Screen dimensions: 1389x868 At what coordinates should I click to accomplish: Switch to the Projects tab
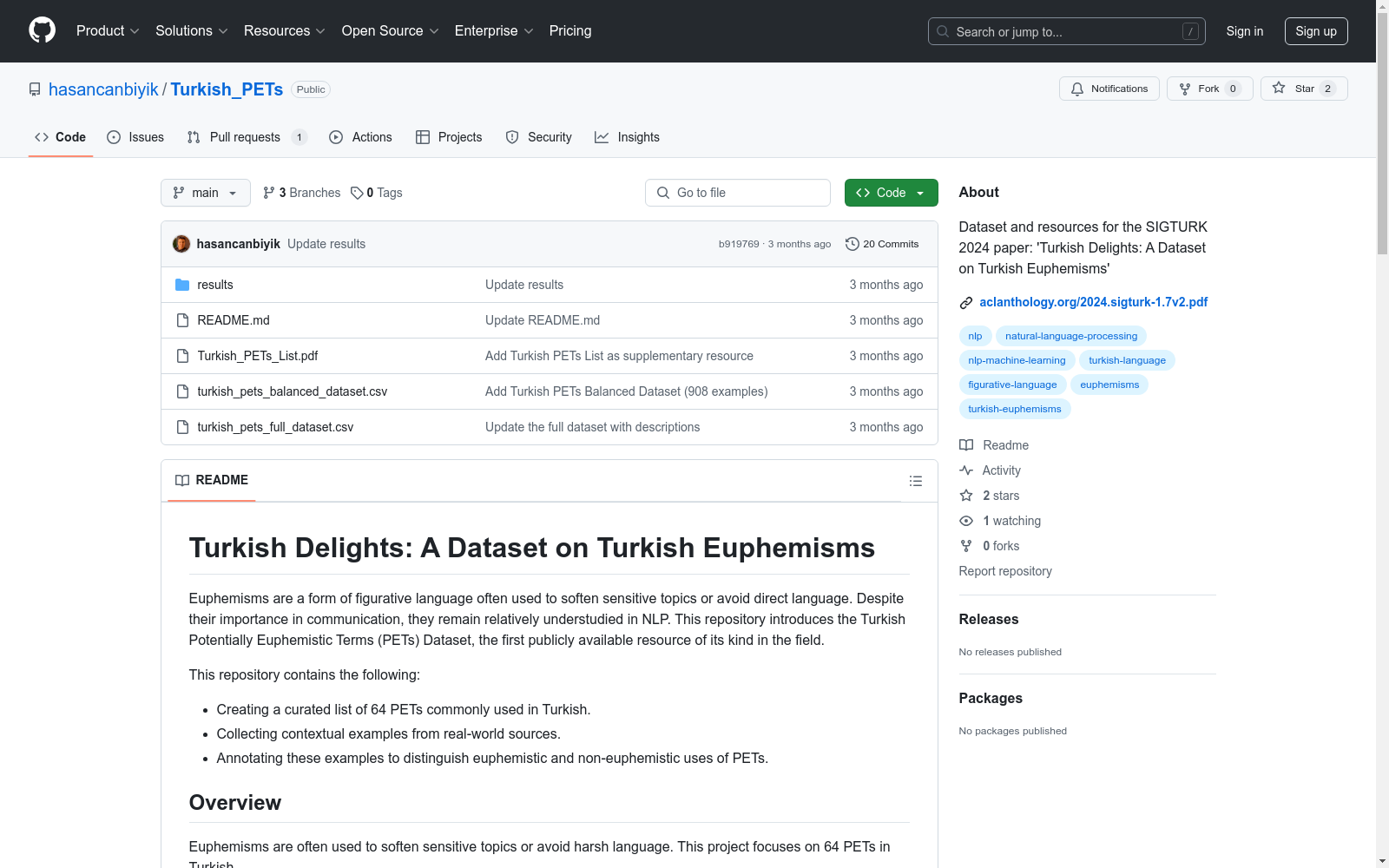[x=449, y=137]
